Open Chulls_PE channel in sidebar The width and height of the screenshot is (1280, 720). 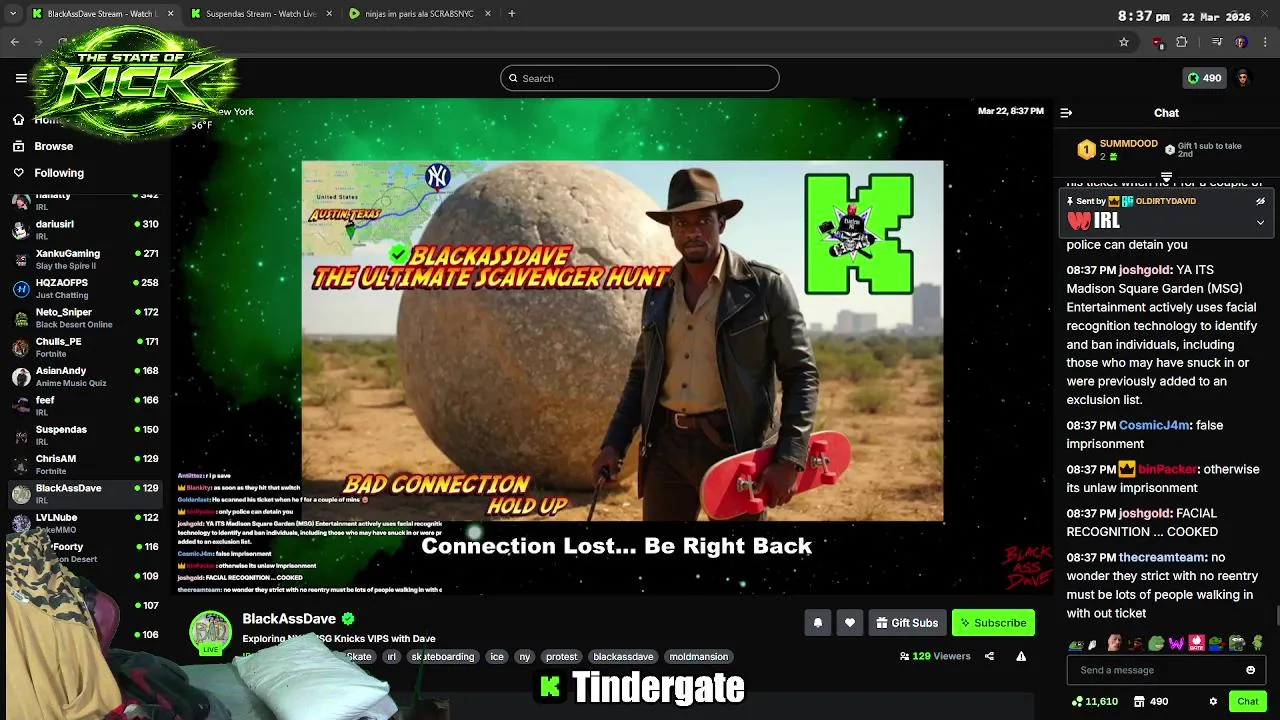[85, 347]
